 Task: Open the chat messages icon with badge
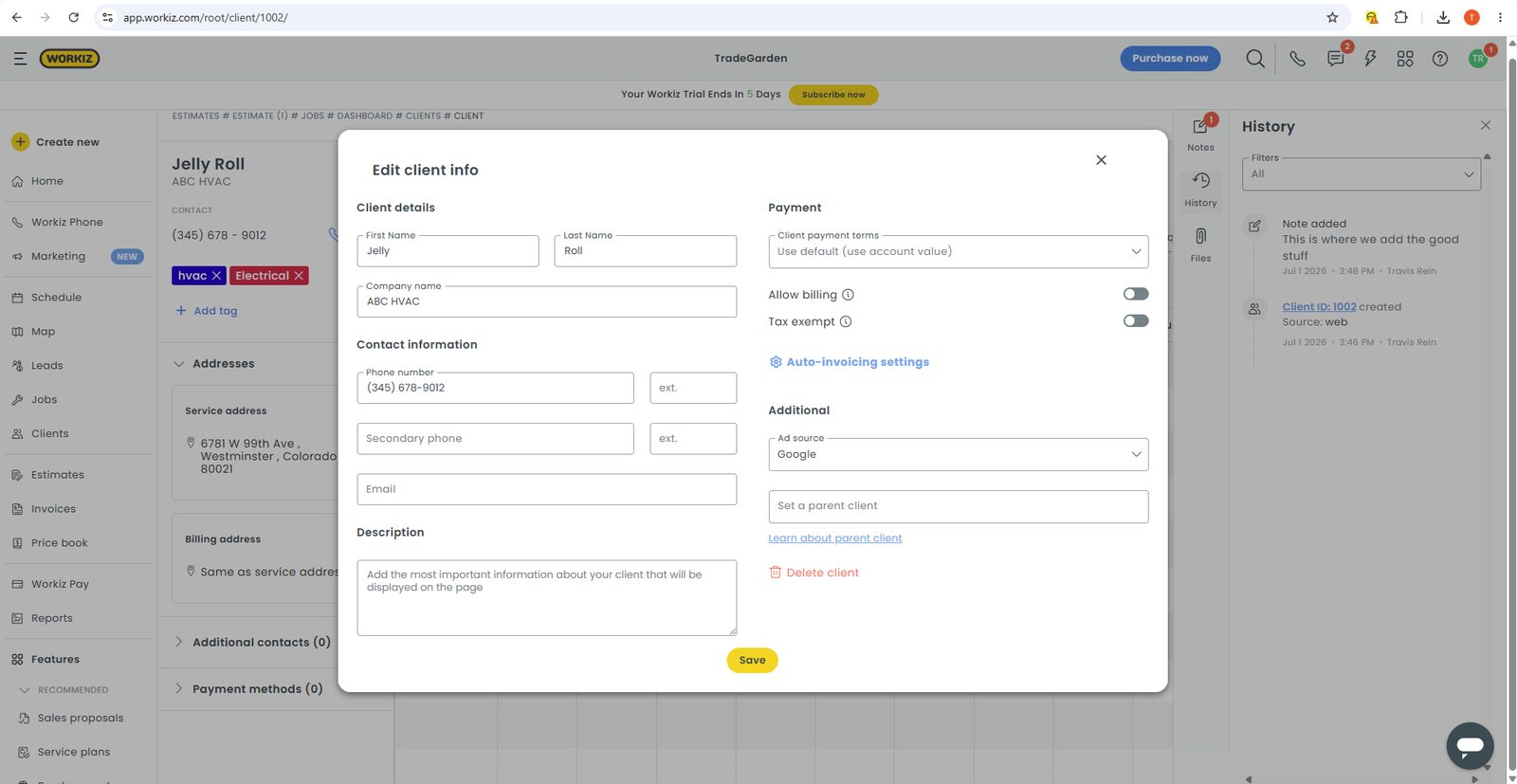1336,59
